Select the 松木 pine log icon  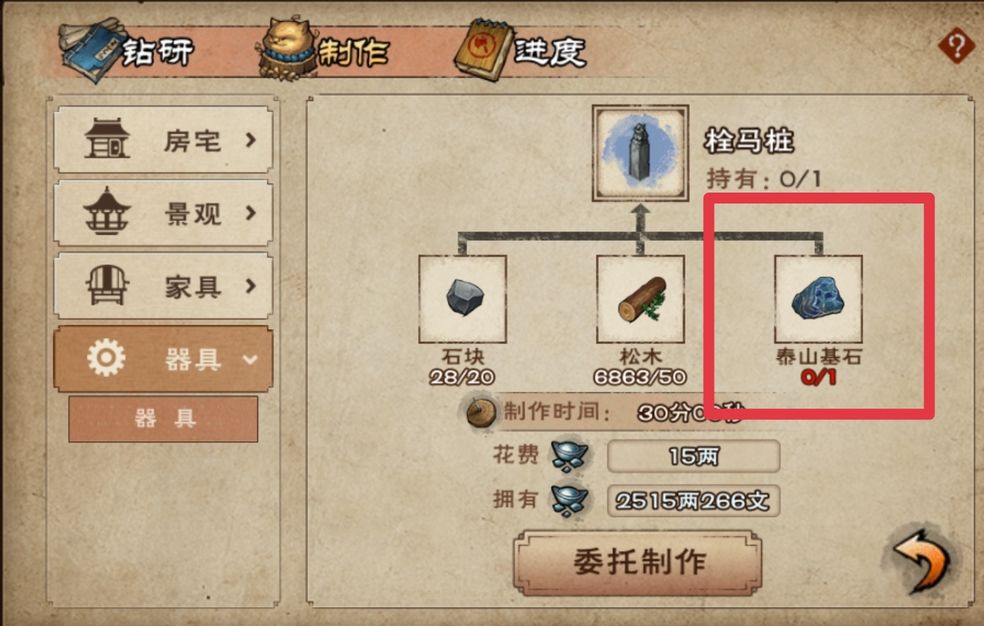click(640, 299)
